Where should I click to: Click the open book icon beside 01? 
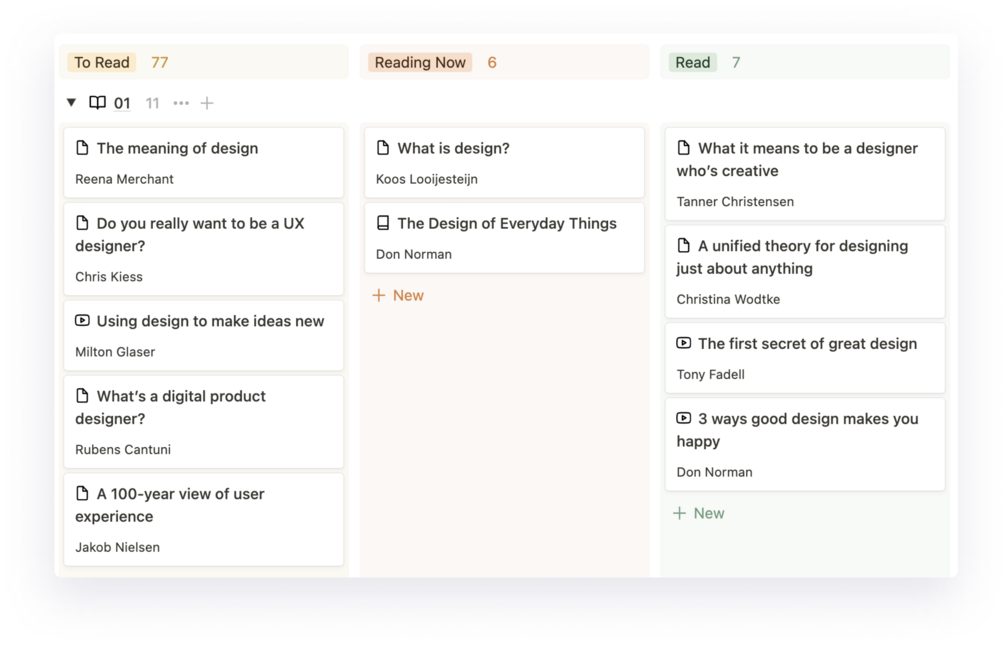pos(97,103)
